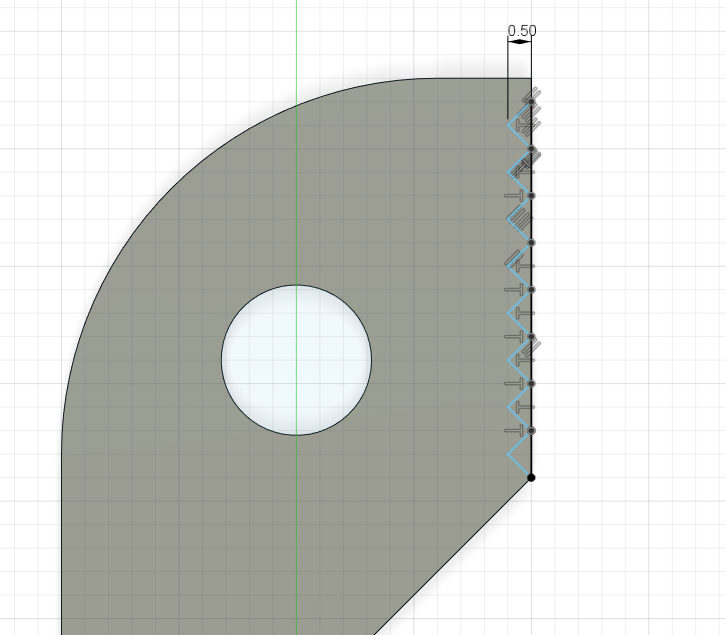Viewport: 726px width, 635px height.
Task: Click the solid black endpoint below the zigzag
Action: 531,478
